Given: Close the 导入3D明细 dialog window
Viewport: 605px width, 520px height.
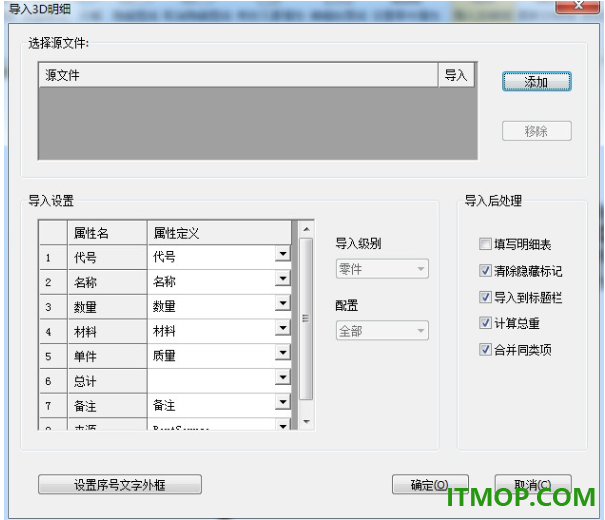Looking at the screenshot, I should click(578, 6).
